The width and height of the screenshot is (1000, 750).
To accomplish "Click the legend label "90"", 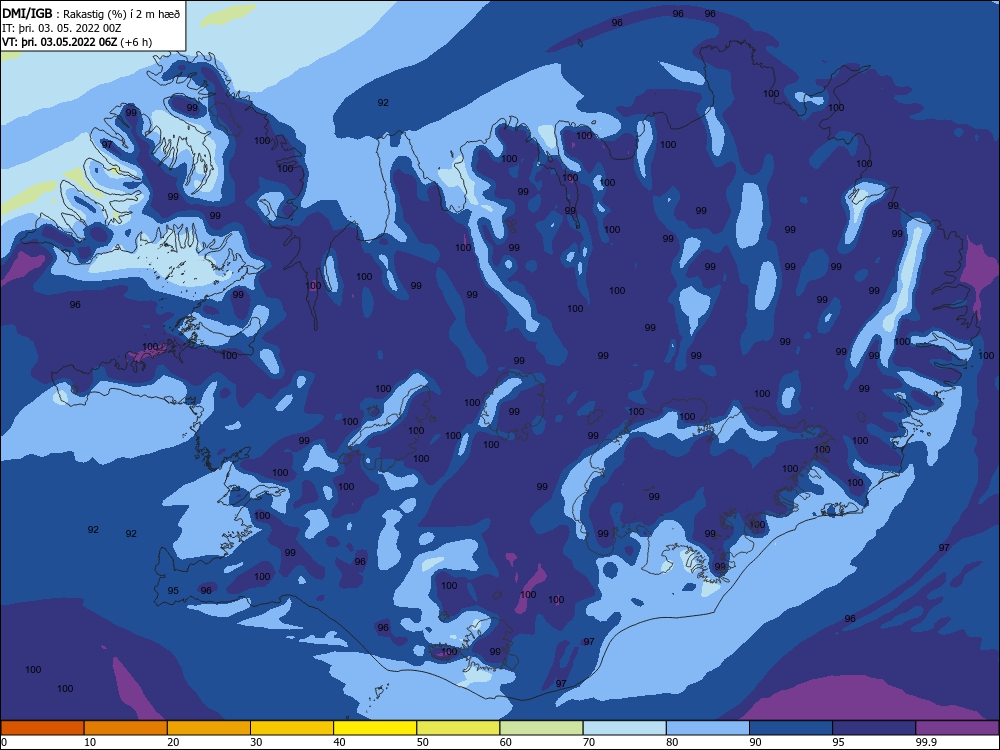I will point(756,742).
